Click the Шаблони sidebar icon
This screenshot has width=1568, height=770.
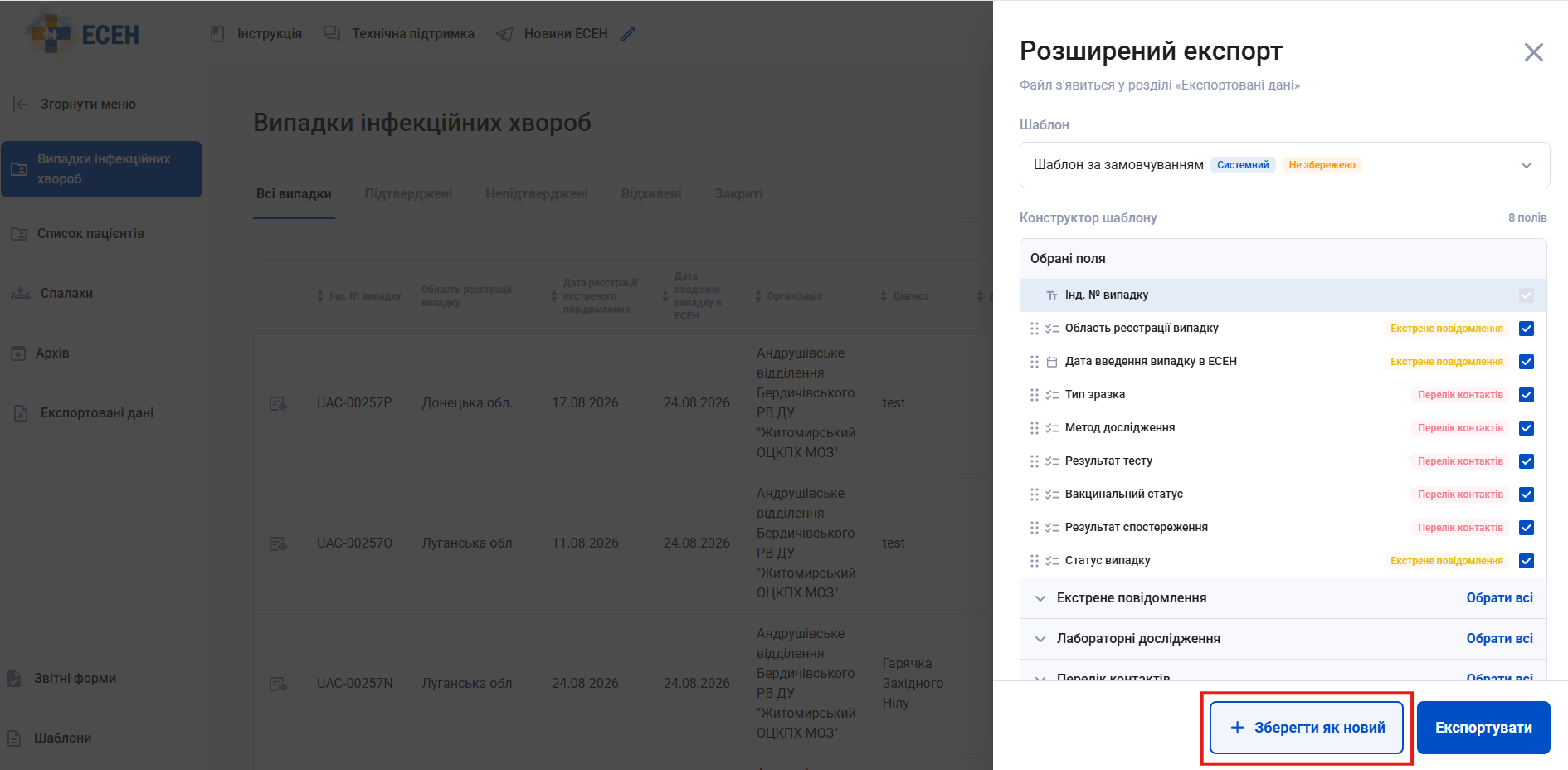click(x=14, y=738)
